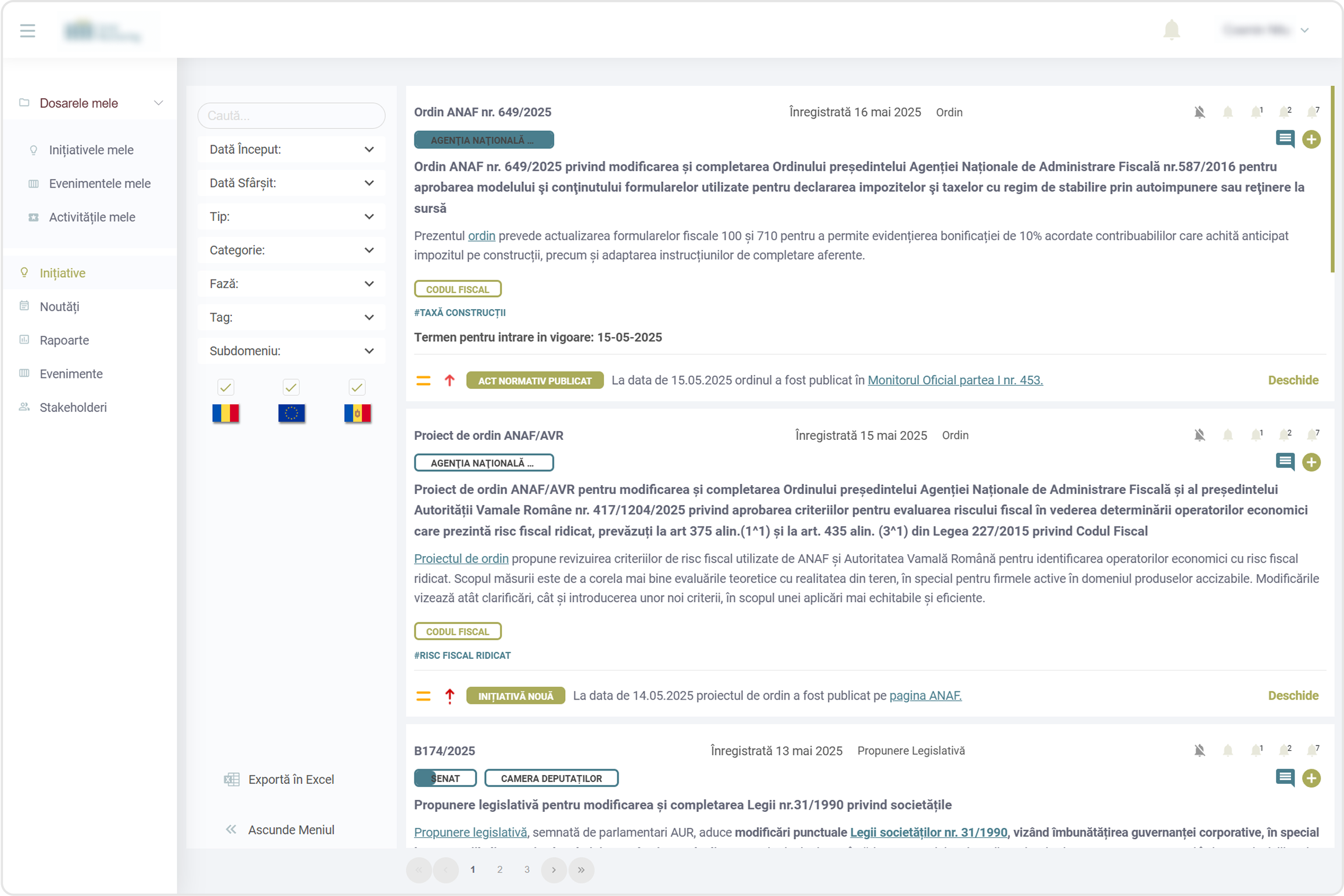1344x896 pixels.
Task: Click the Caută search field
Action: [291, 116]
